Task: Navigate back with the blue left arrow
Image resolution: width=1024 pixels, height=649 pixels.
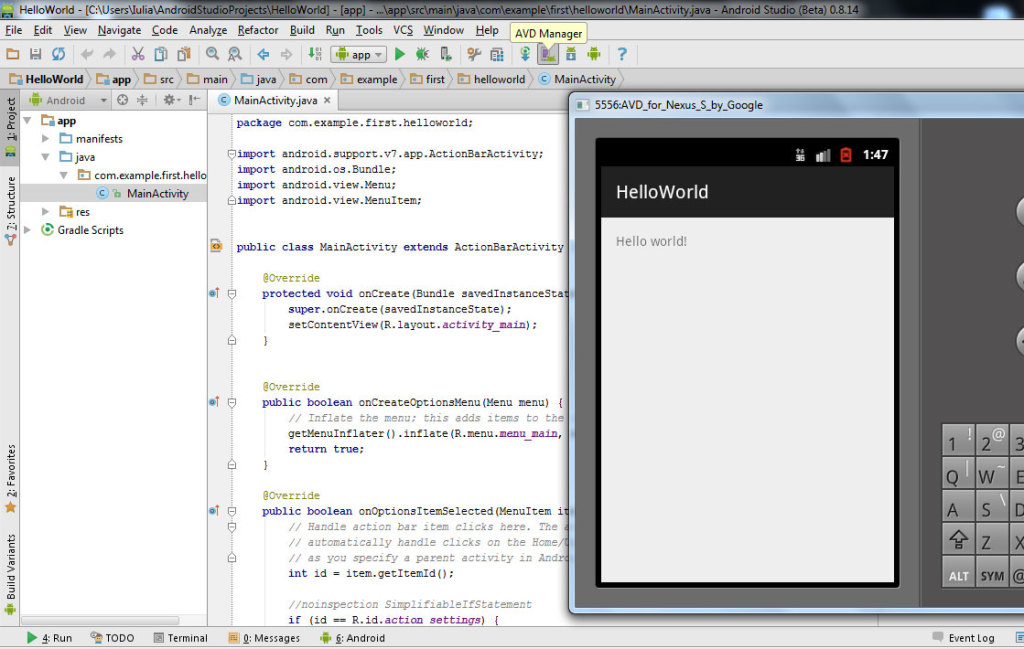Action: click(263, 55)
